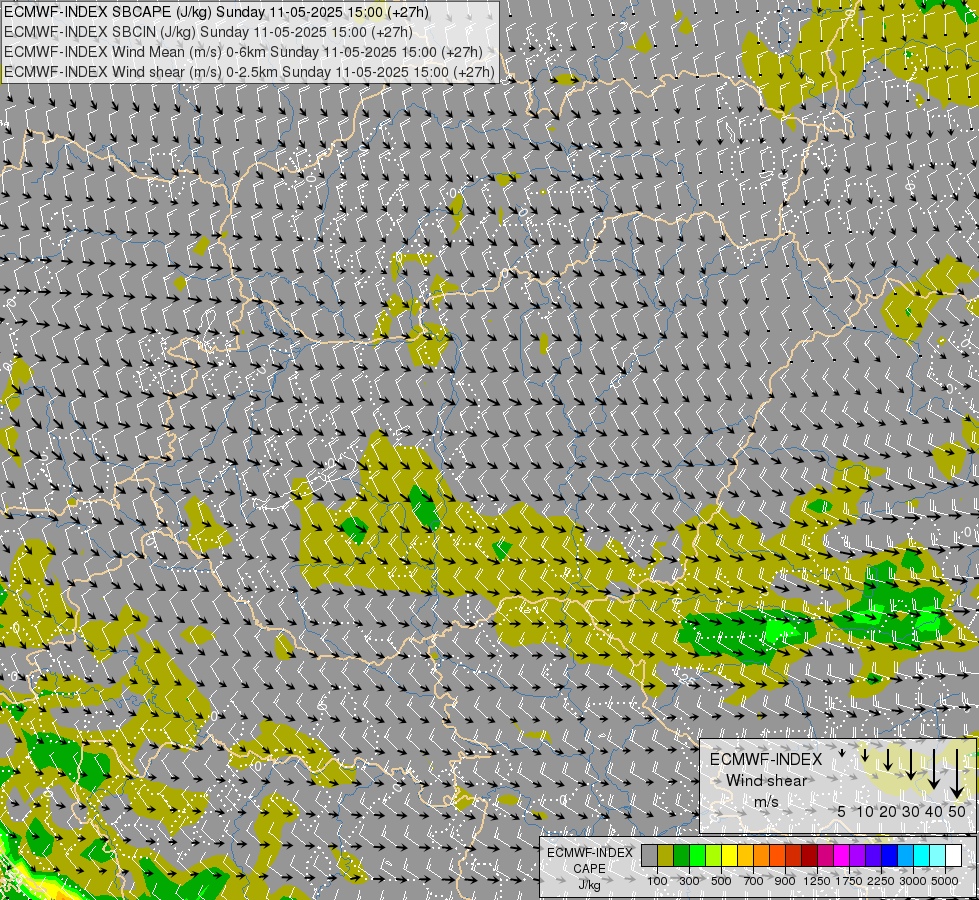Click the 3000 label under CAPE legend

pyautogui.click(x=913, y=881)
